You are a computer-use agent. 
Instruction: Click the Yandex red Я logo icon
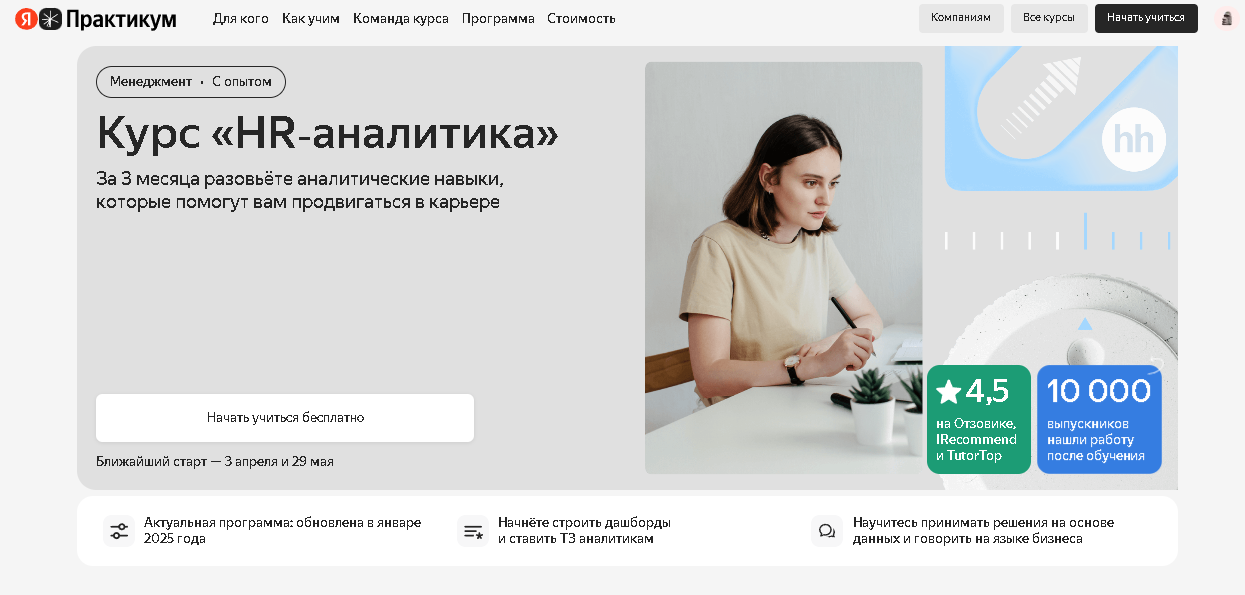(26, 18)
